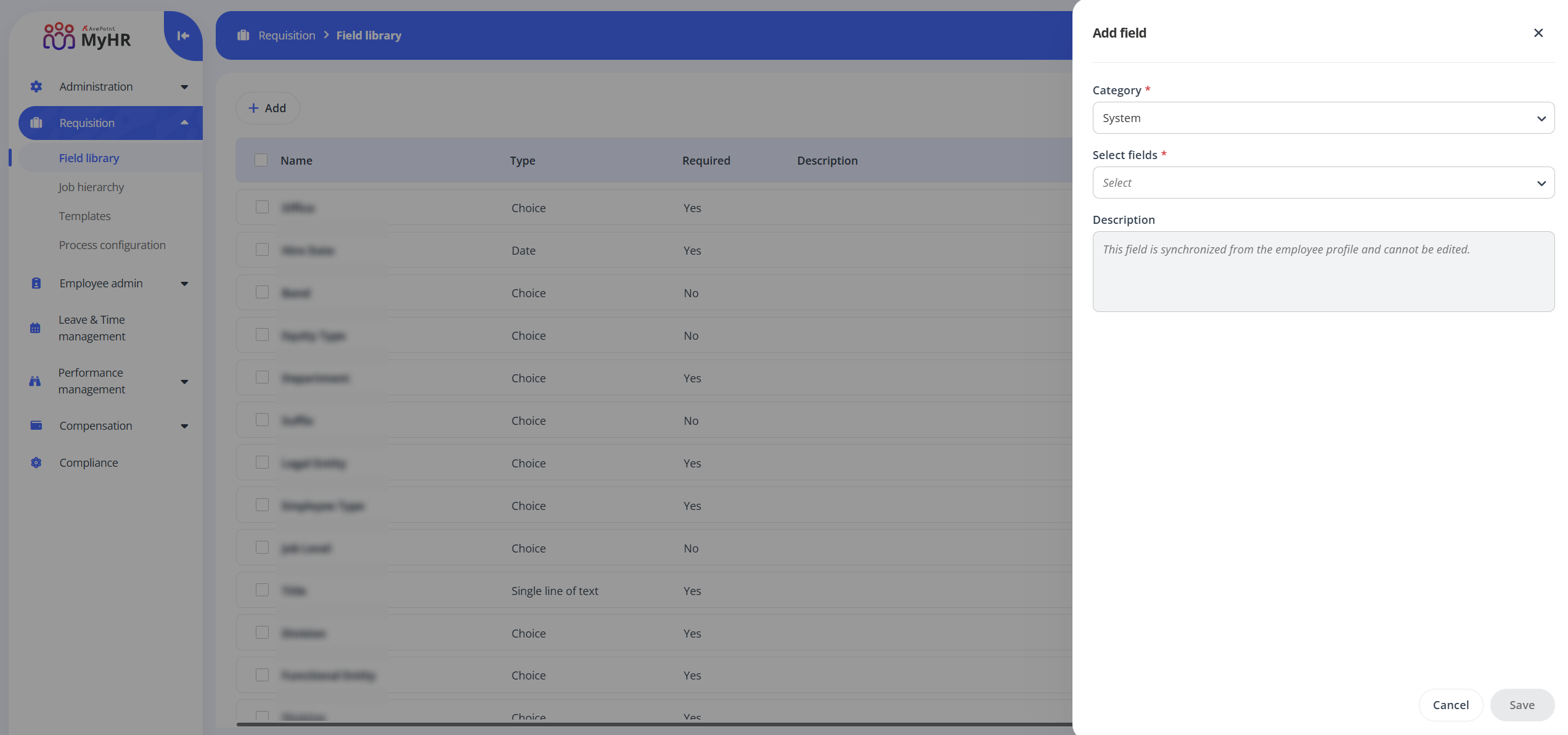Check the sixth row checkbox
The height and width of the screenshot is (735, 1568).
coord(263,420)
